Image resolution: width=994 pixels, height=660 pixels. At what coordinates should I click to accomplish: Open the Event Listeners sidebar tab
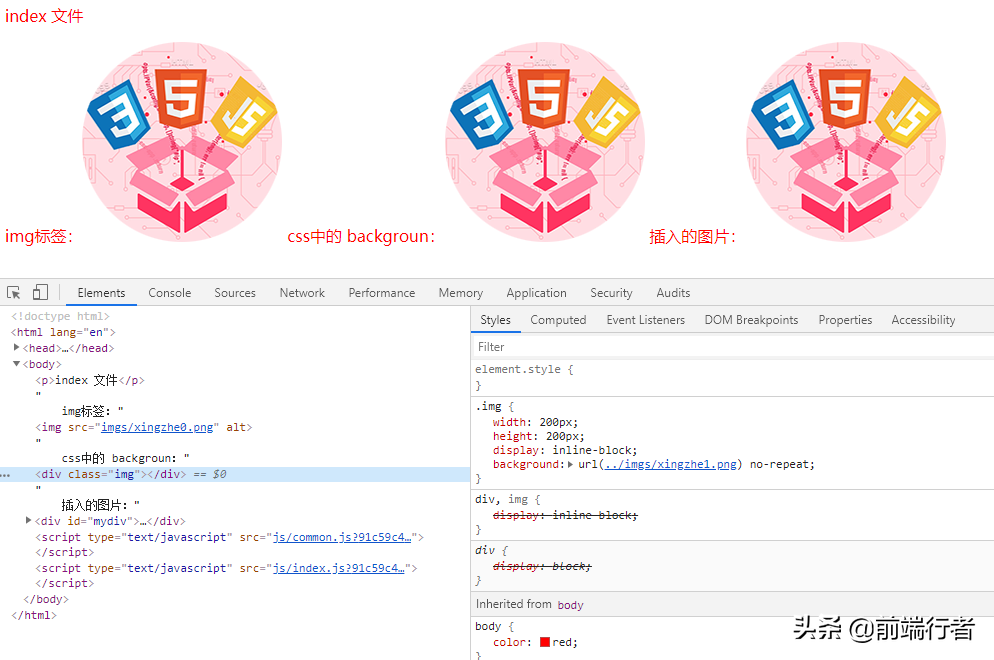(645, 320)
